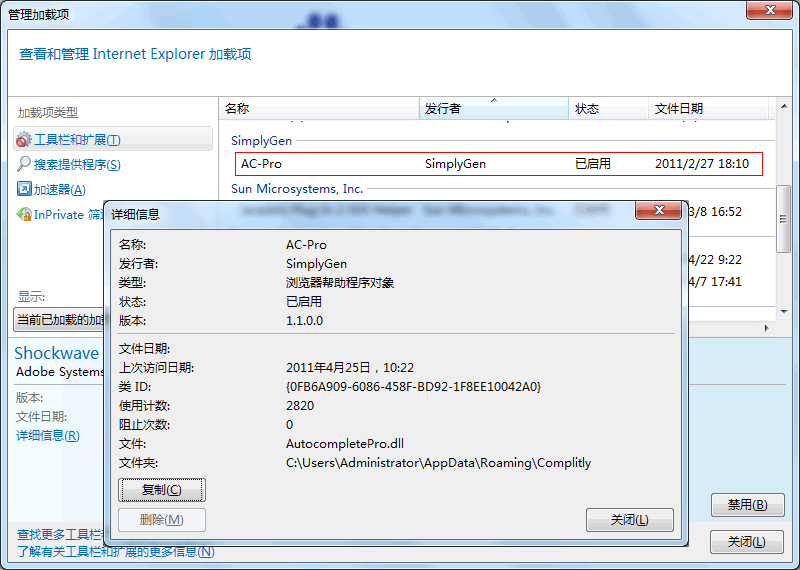800x570 pixels.
Task: Click 关闭(L) in Manage Add-ons window
Action: [746, 542]
